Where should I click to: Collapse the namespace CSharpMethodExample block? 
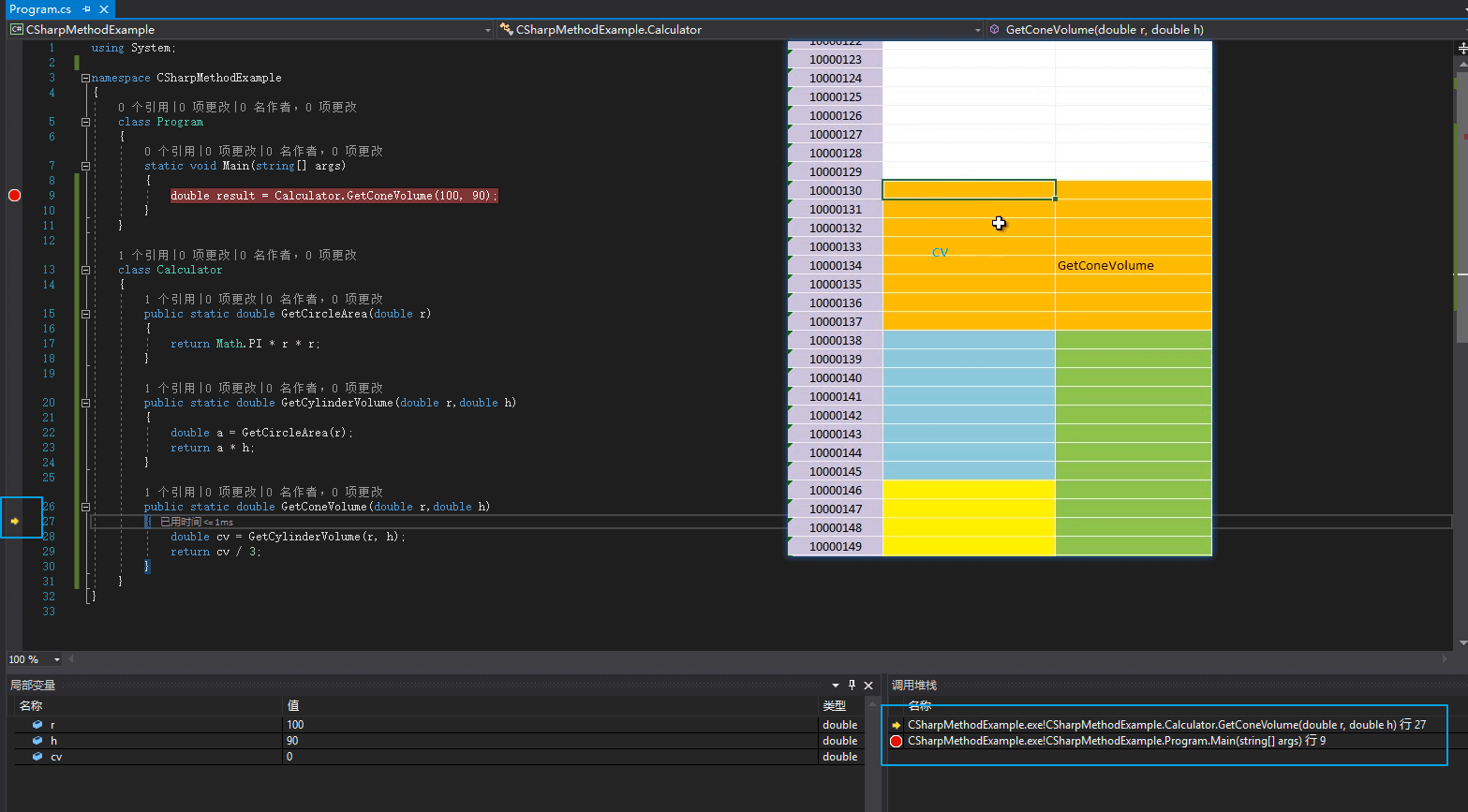pos(85,78)
